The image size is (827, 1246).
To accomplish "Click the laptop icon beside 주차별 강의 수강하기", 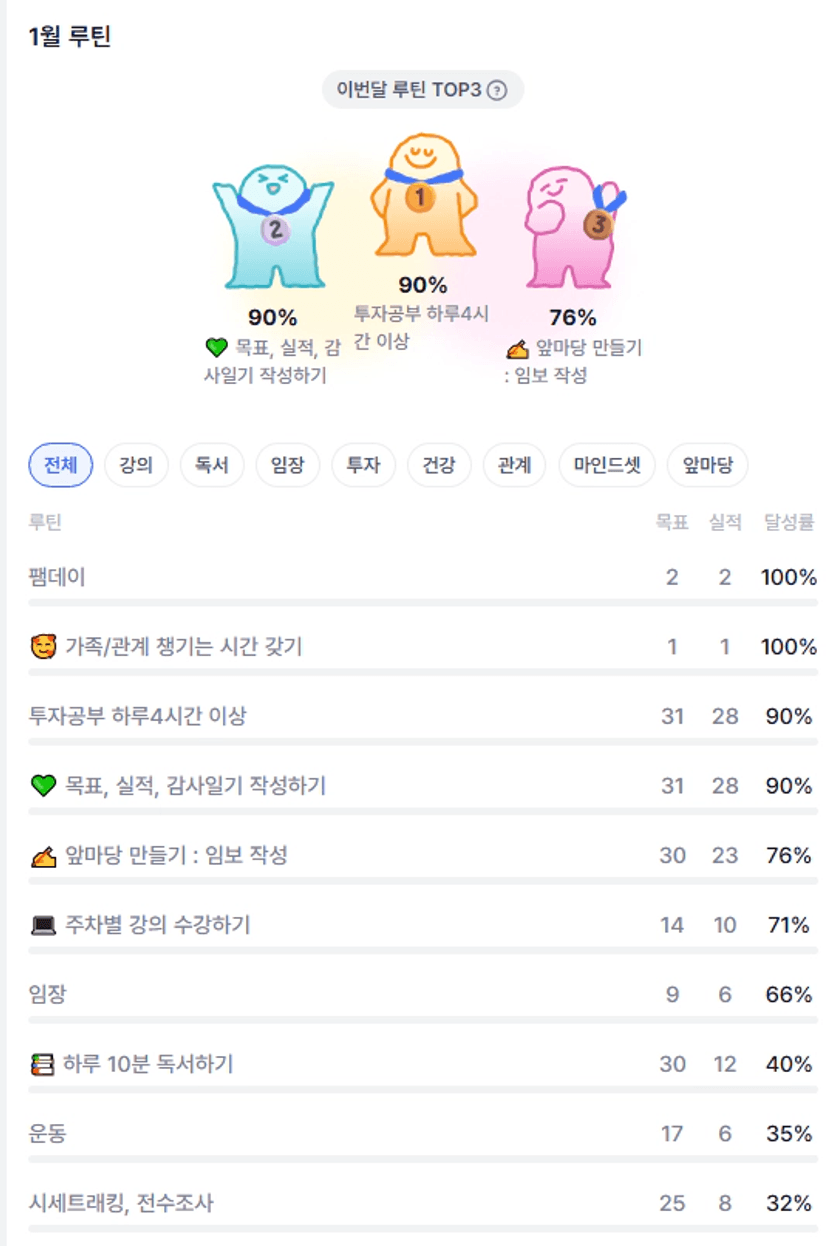I will 43,926.
